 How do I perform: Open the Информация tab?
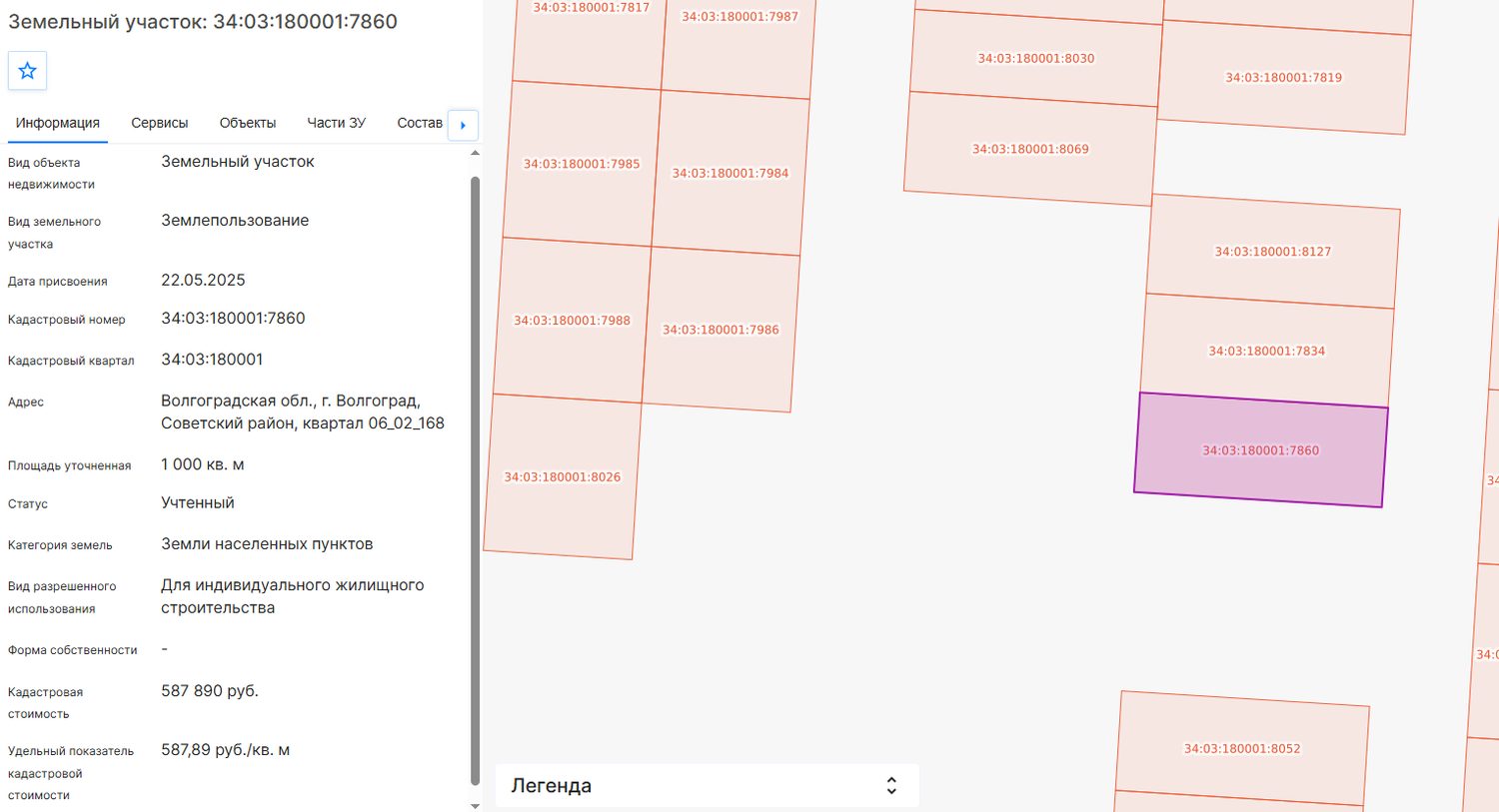(x=58, y=123)
